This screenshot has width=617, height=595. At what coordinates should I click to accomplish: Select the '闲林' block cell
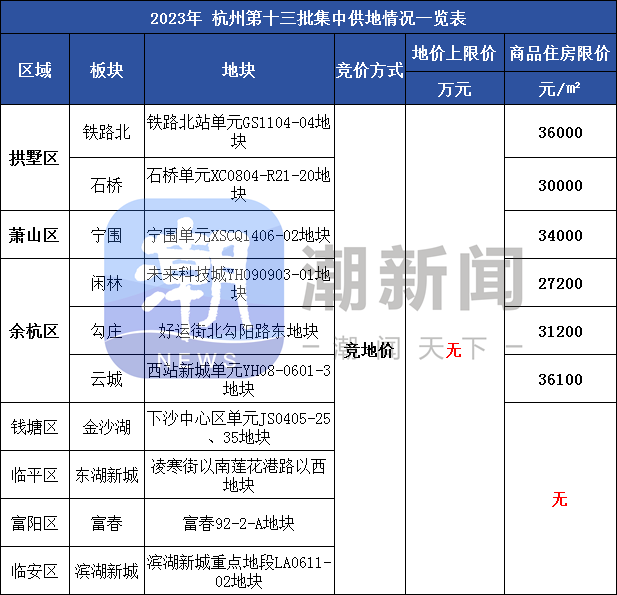click(x=107, y=283)
